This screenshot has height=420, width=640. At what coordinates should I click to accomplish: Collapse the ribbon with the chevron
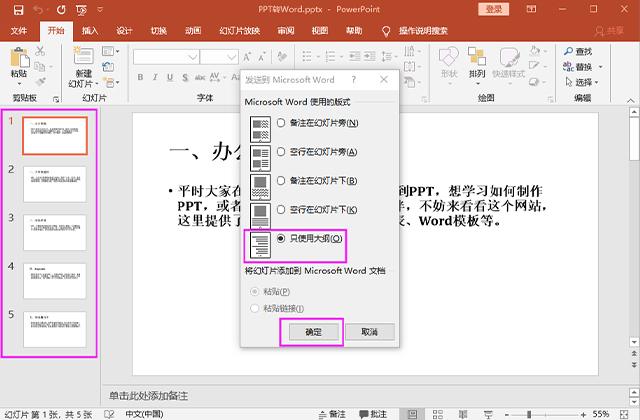click(631, 100)
